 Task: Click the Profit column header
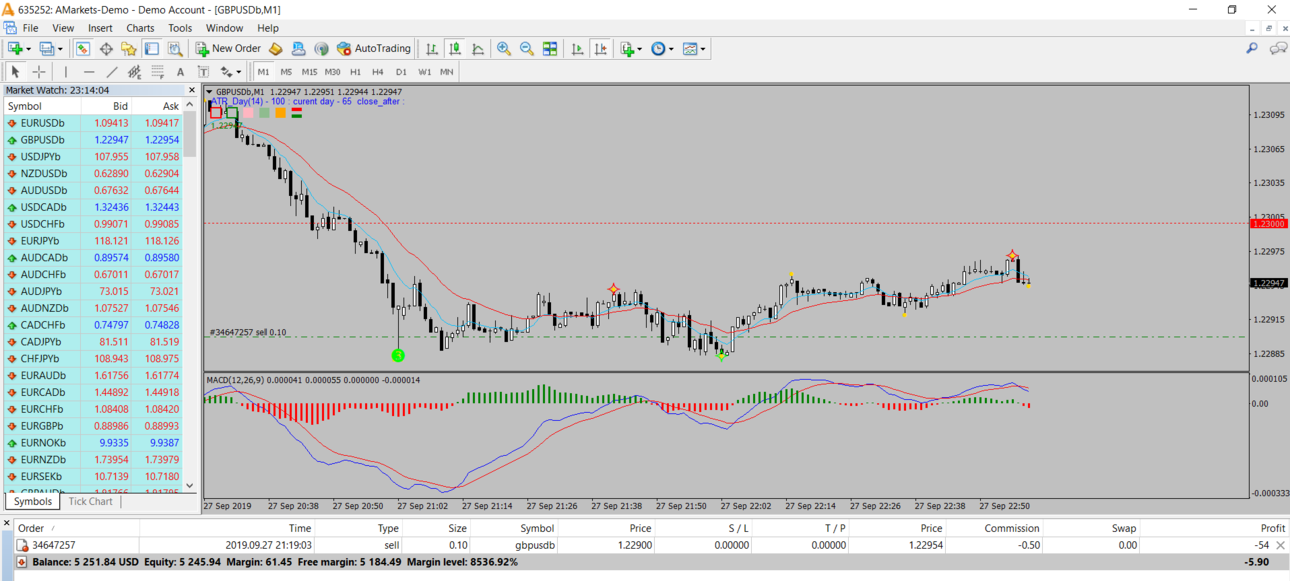[x=1272, y=528]
